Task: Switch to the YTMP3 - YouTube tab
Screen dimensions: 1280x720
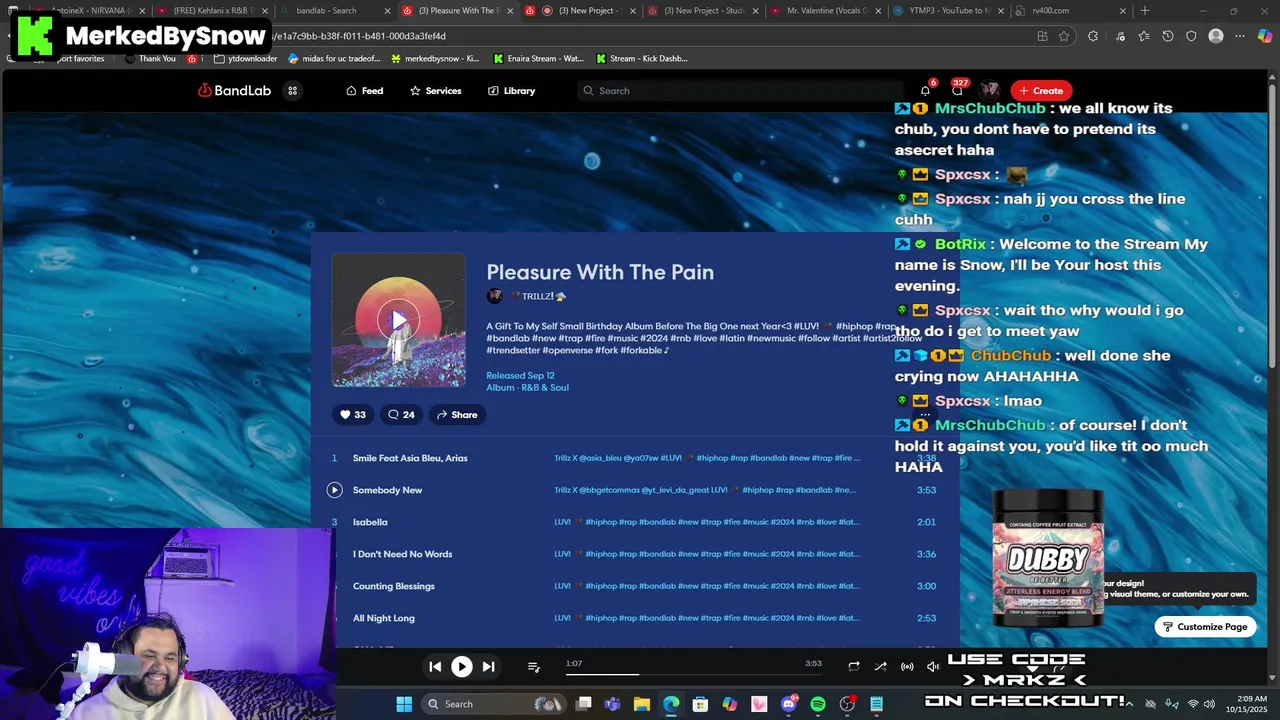Action: click(949, 11)
